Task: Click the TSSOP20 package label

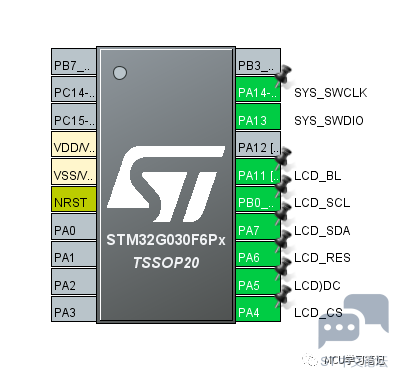Action: (x=166, y=263)
